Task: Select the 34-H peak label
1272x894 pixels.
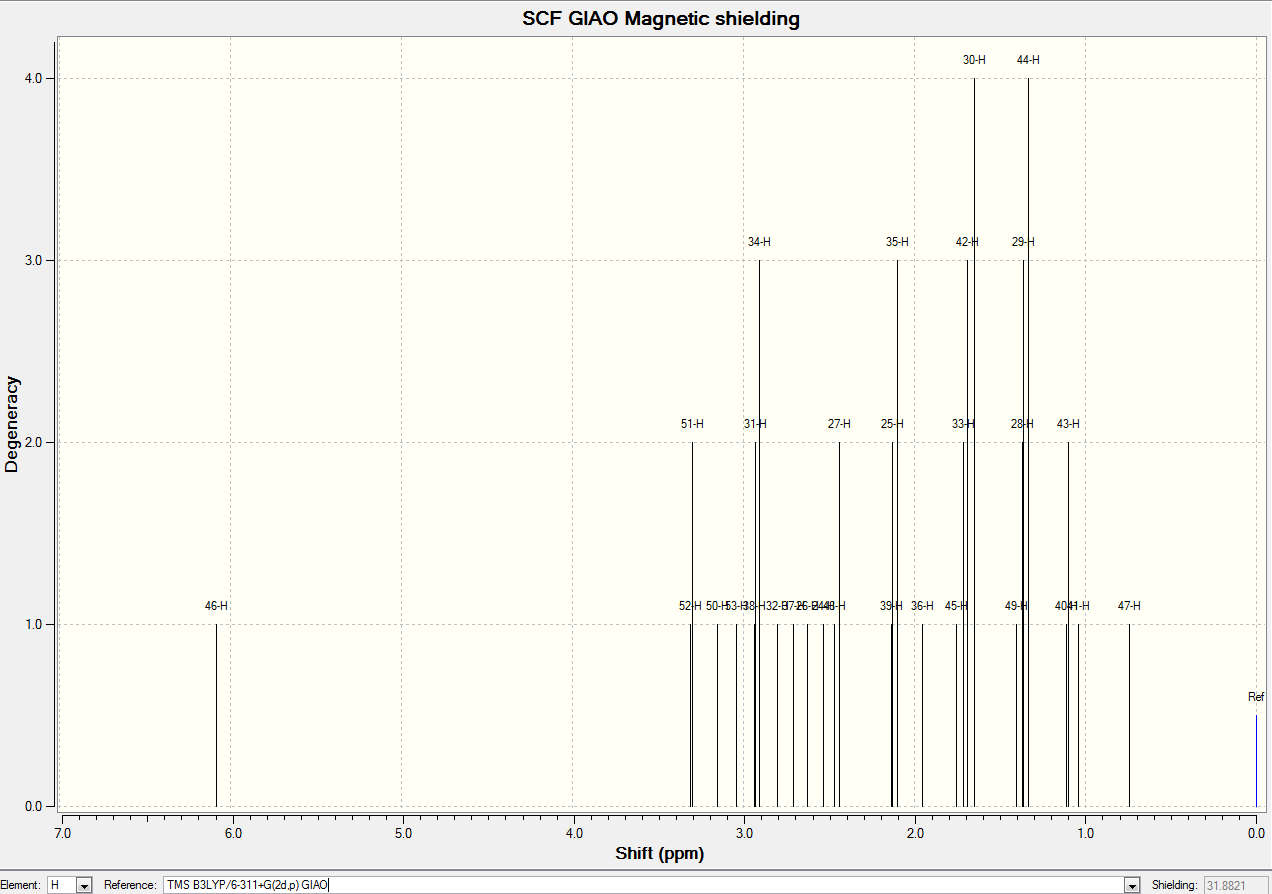Action: (x=759, y=242)
